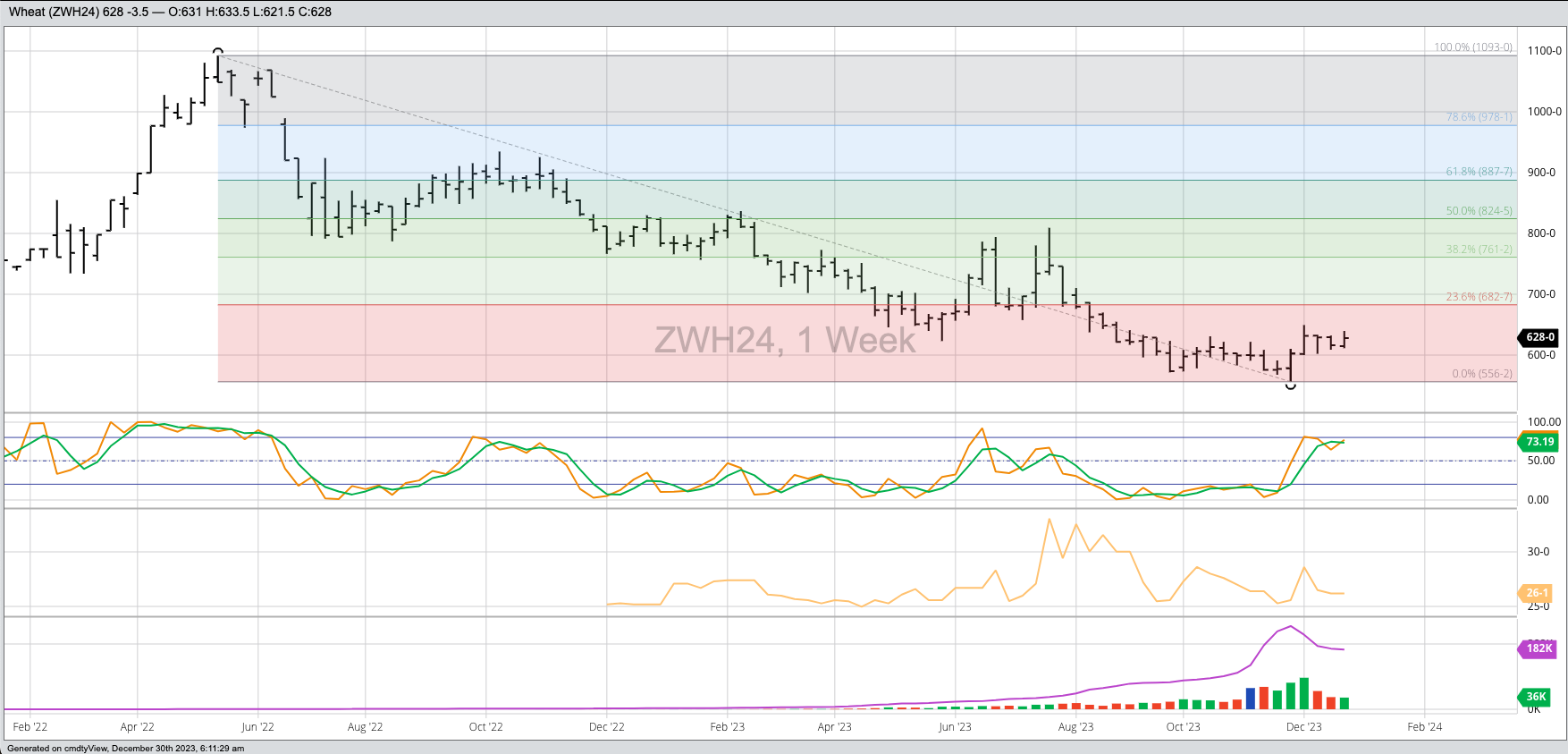This screenshot has height=754, width=1568.
Task: Click the circle marker at the chart low
Action: [1290, 385]
